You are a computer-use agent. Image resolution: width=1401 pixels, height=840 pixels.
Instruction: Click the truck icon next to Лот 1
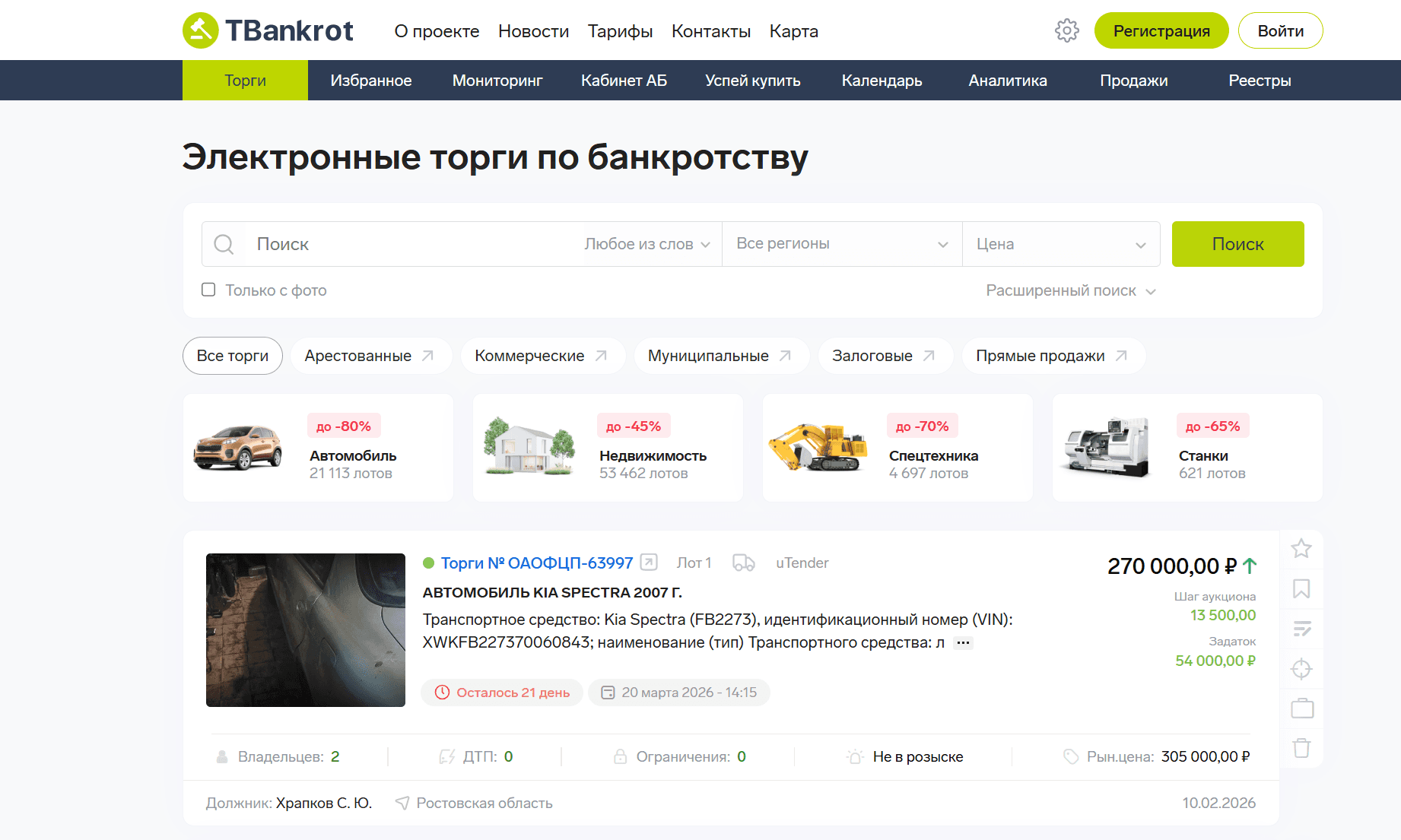pyautogui.click(x=744, y=563)
